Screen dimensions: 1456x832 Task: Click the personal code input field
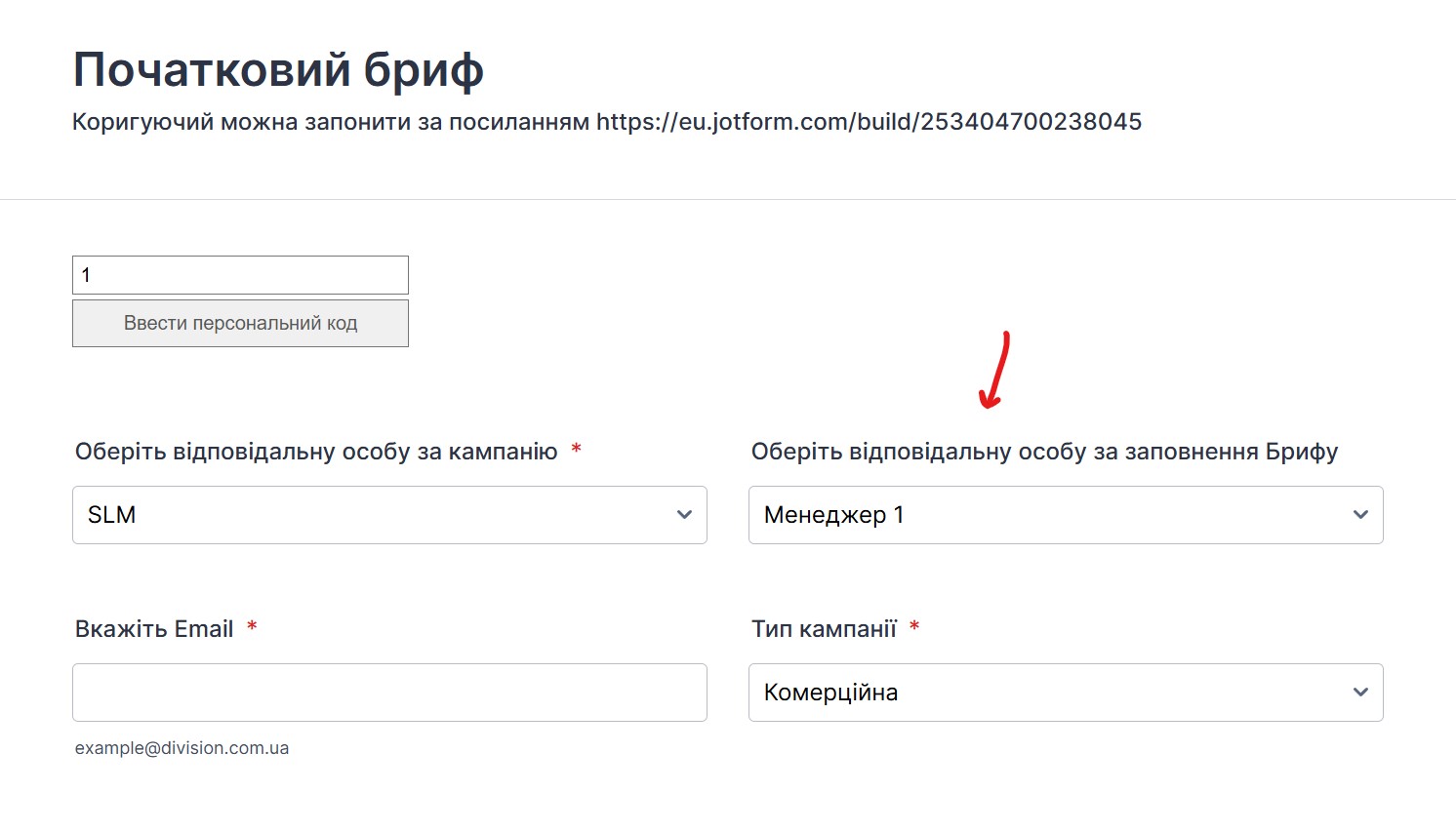coord(240,275)
